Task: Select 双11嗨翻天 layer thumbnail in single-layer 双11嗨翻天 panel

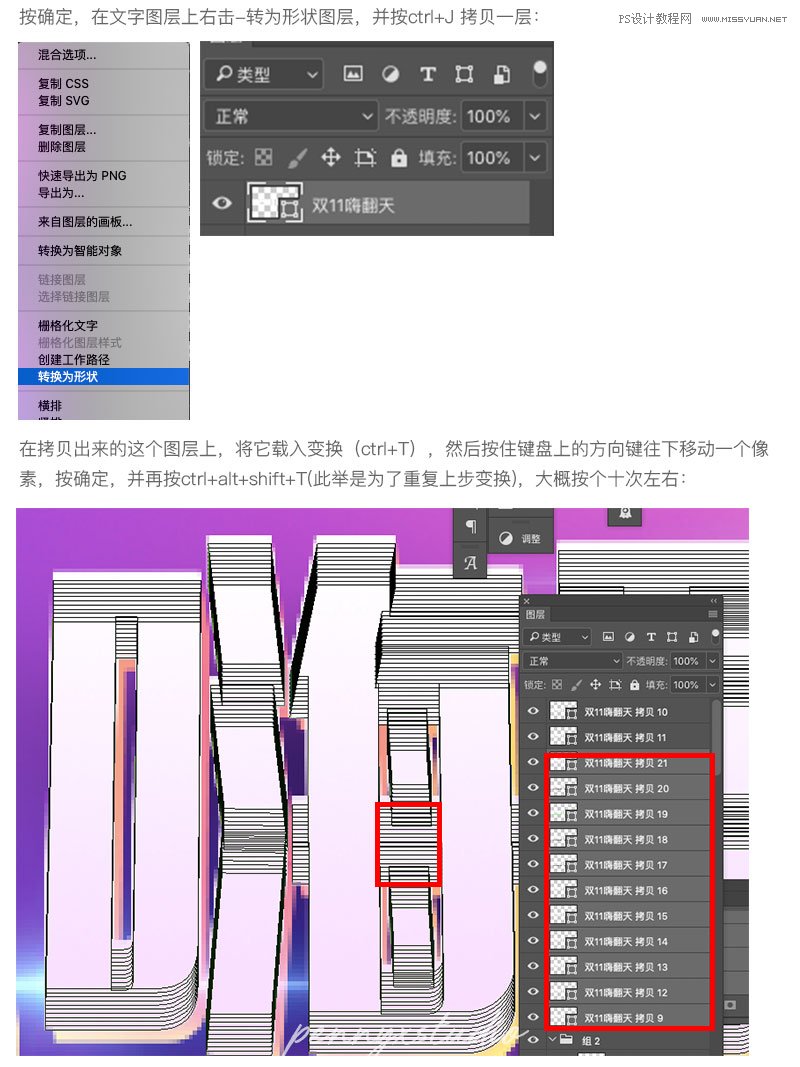Action: [275, 202]
